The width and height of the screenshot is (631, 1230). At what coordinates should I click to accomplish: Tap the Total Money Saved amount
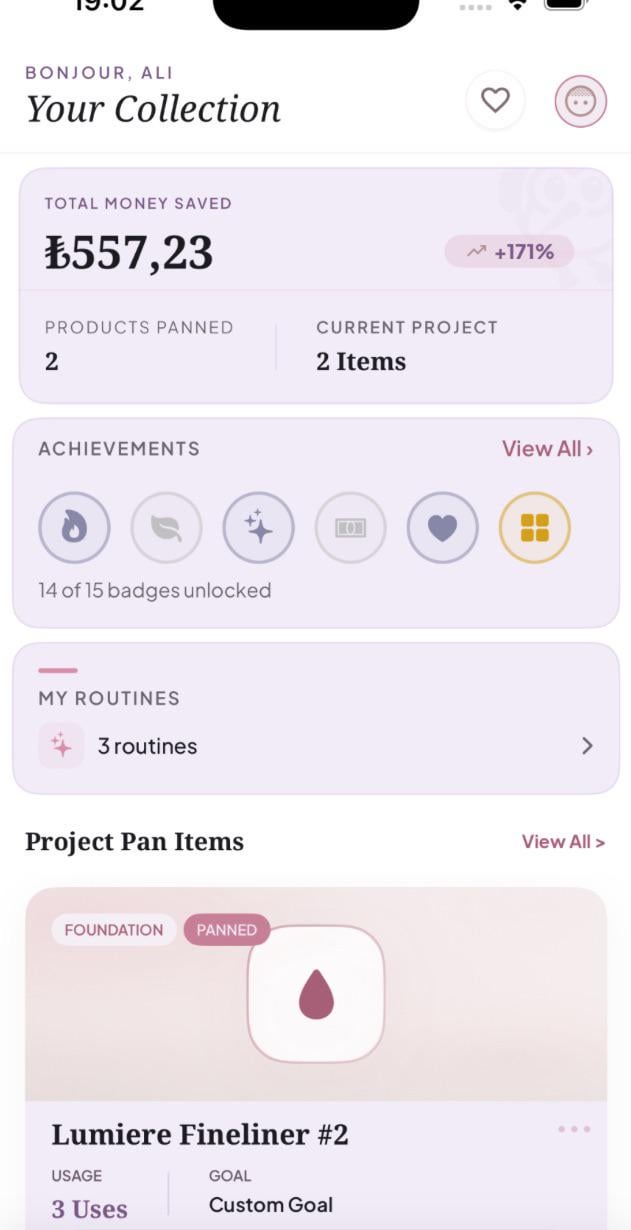tap(129, 252)
